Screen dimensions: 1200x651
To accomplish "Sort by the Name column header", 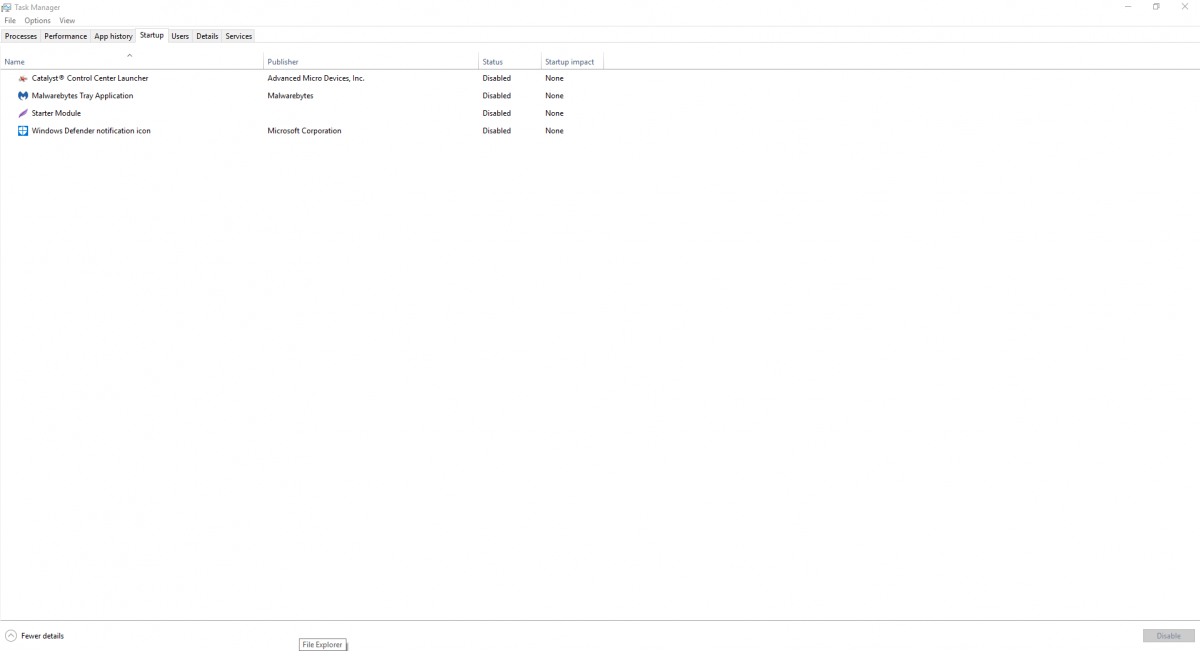I will [132, 60].
